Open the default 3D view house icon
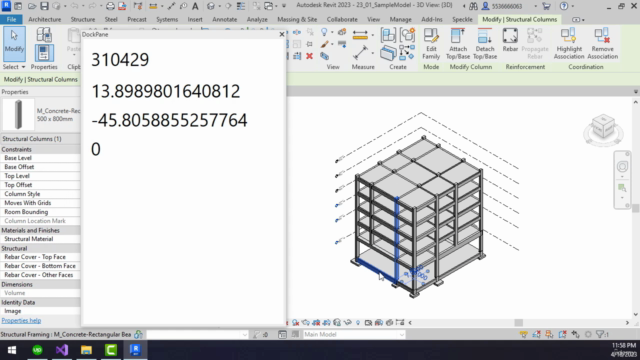Screen dimensions: 640x360 click(x=211, y=6)
